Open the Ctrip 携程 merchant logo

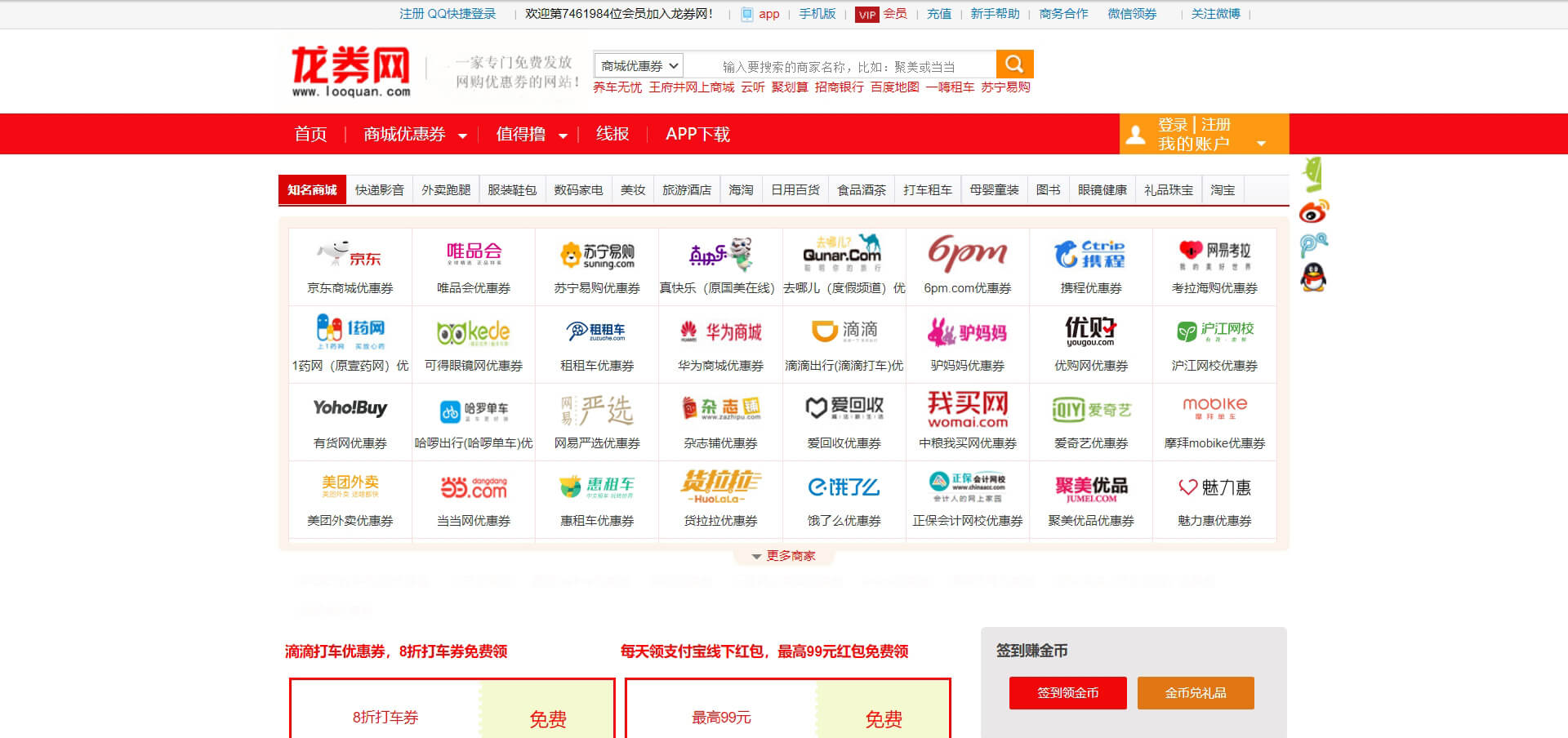pyautogui.click(x=1090, y=254)
